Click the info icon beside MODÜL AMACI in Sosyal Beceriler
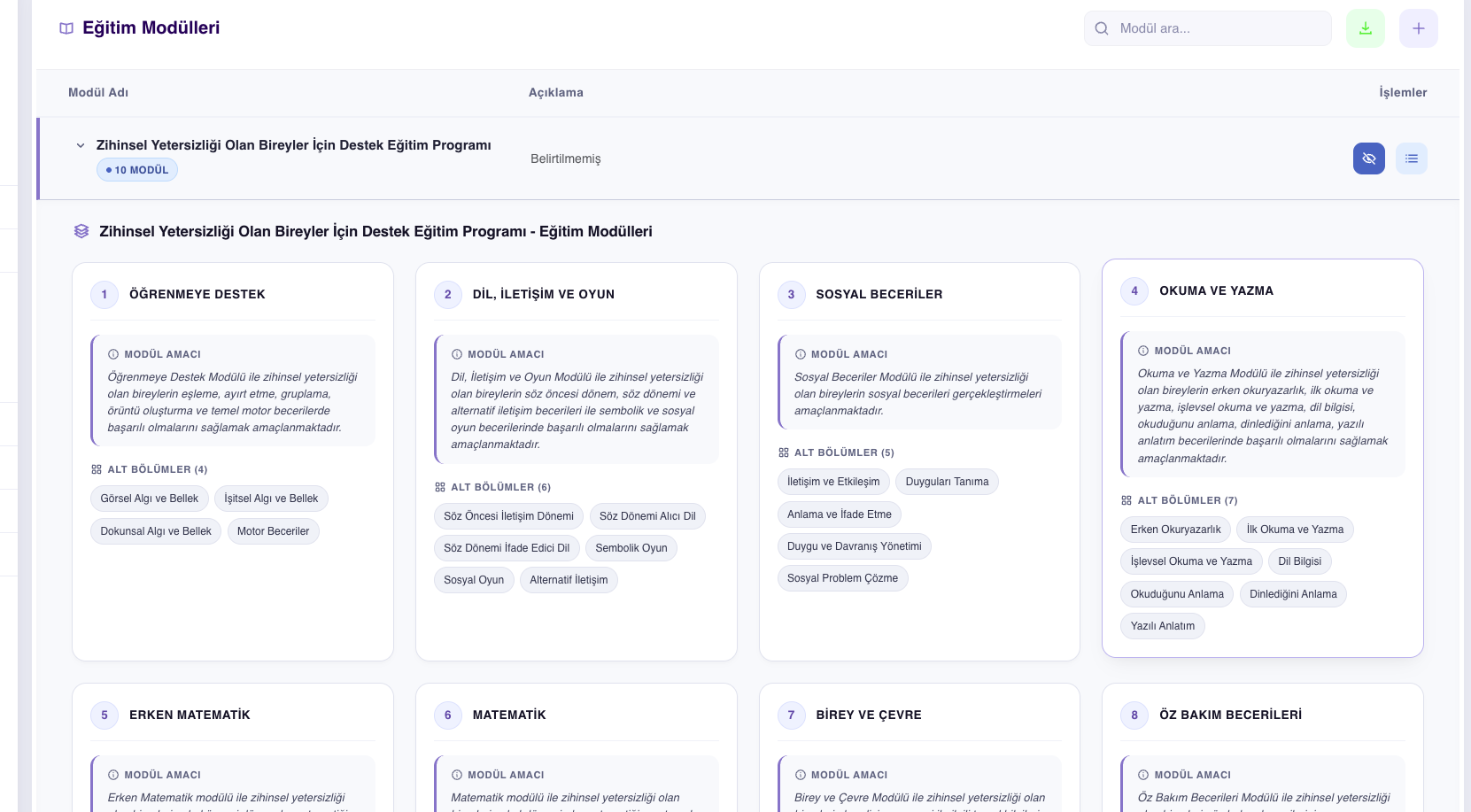 [801, 354]
